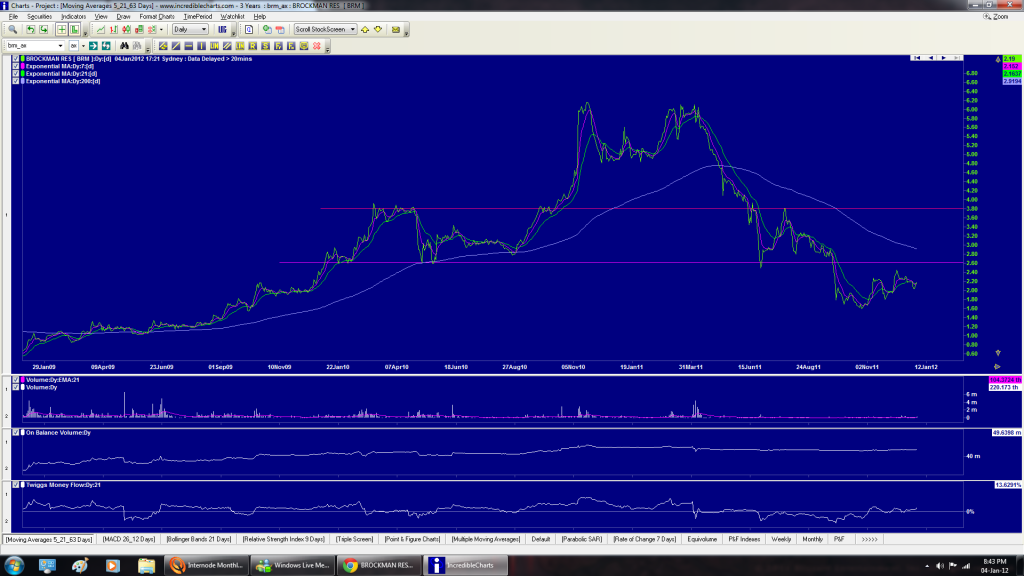Switch to Relative Strength Index 9 Days tab
Screen dimensions: 1024x576
coord(283,539)
